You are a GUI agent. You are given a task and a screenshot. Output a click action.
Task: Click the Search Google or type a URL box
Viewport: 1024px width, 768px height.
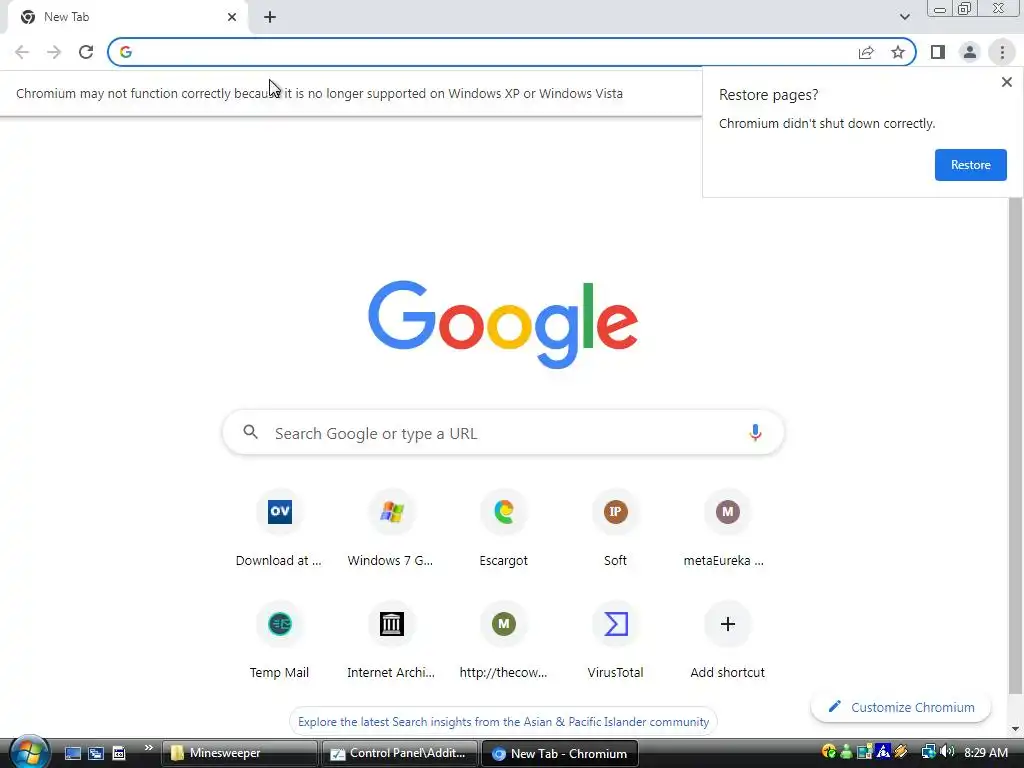[x=503, y=433]
